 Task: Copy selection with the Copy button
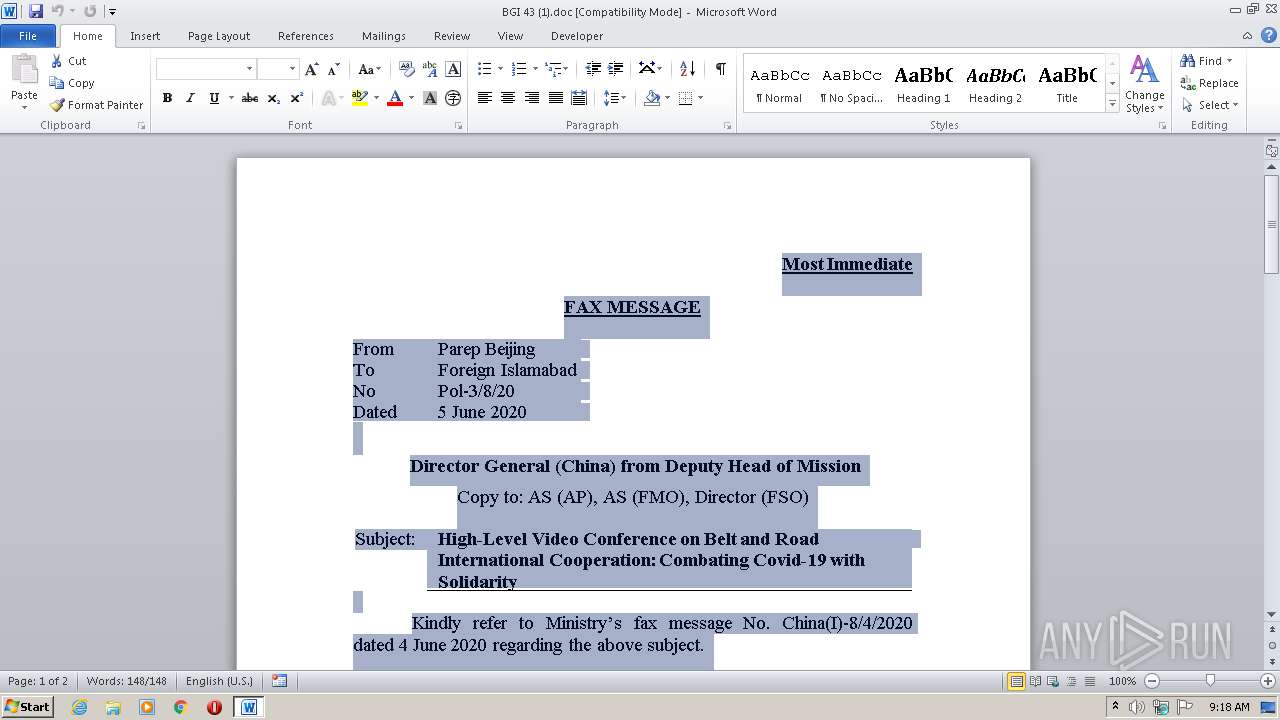[x=72, y=83]
